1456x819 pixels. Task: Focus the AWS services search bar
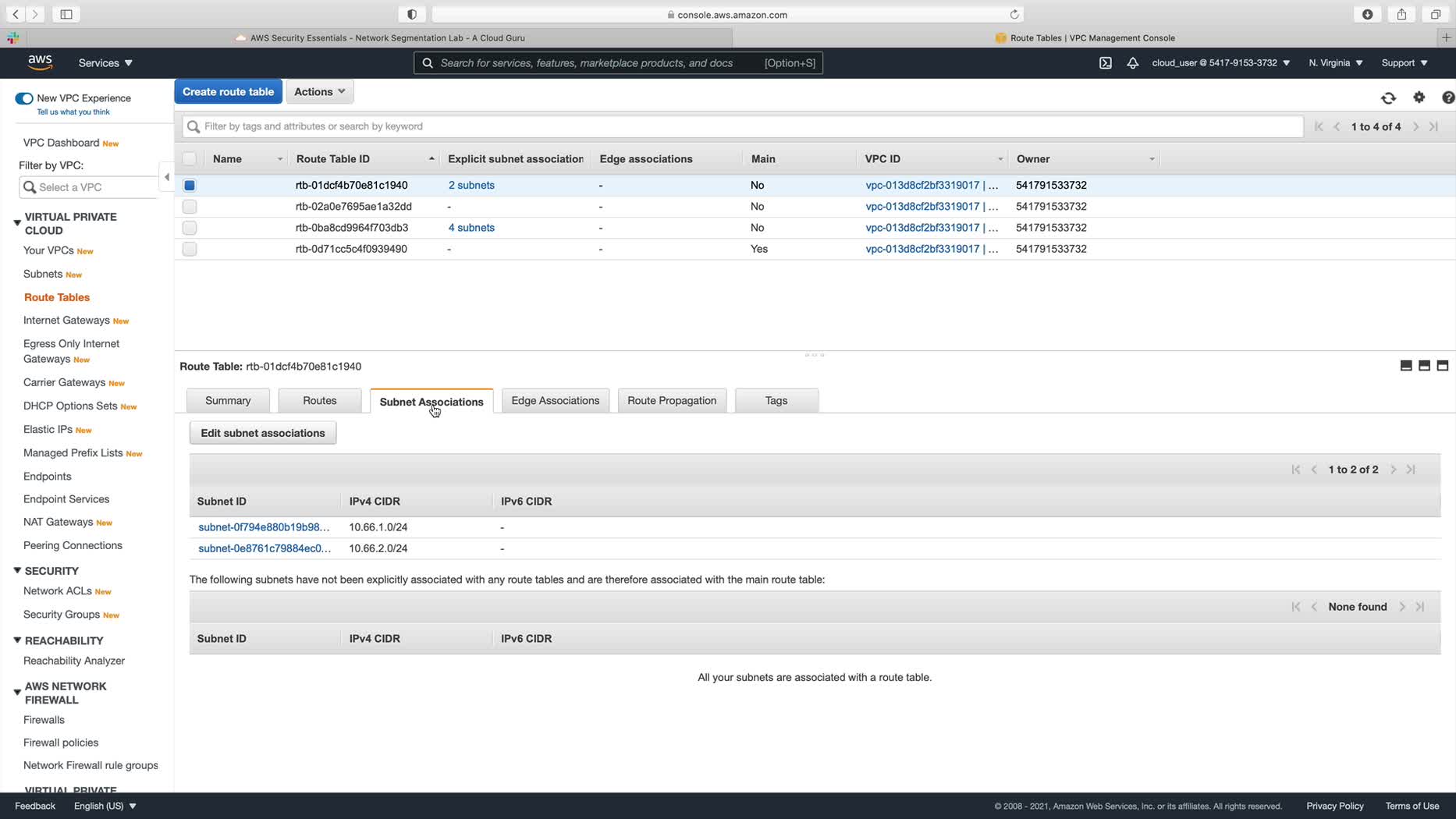coord(618,63)
